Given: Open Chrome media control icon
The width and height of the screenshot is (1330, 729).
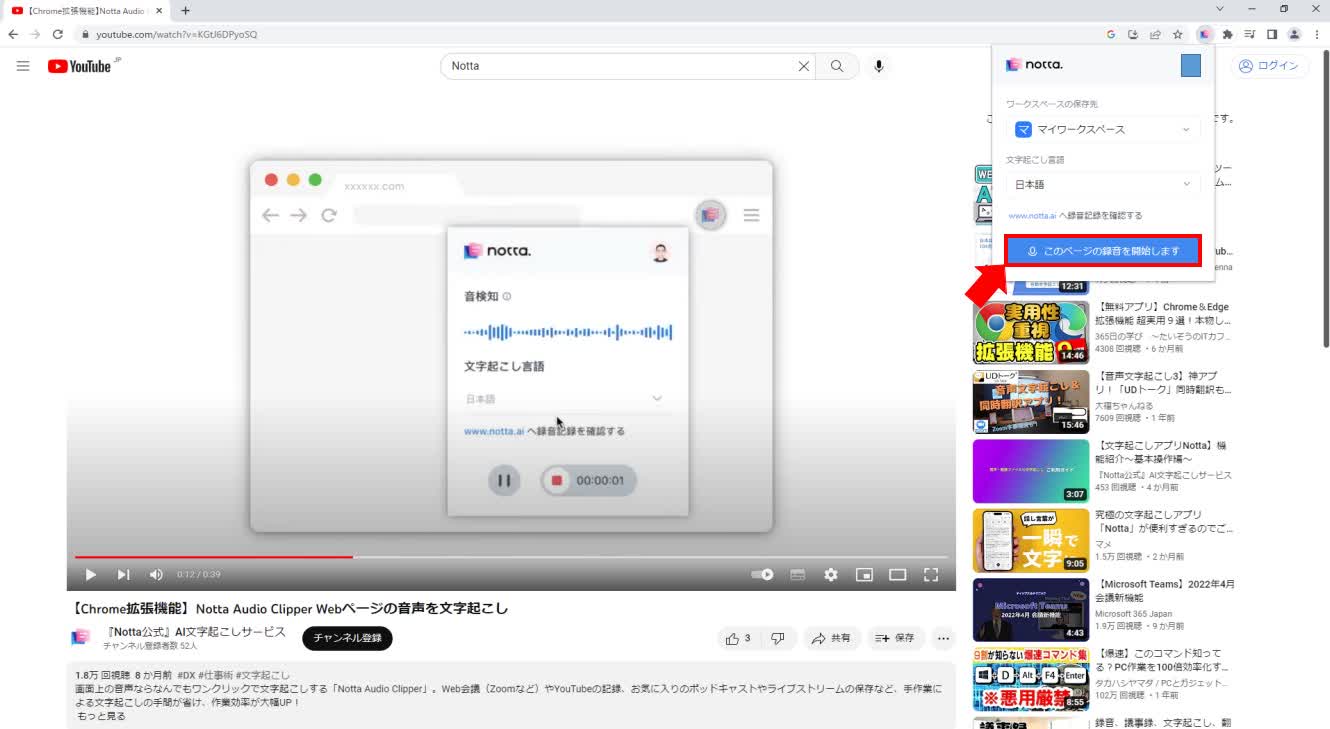Looking at the screenshot, I should 1250,34.
